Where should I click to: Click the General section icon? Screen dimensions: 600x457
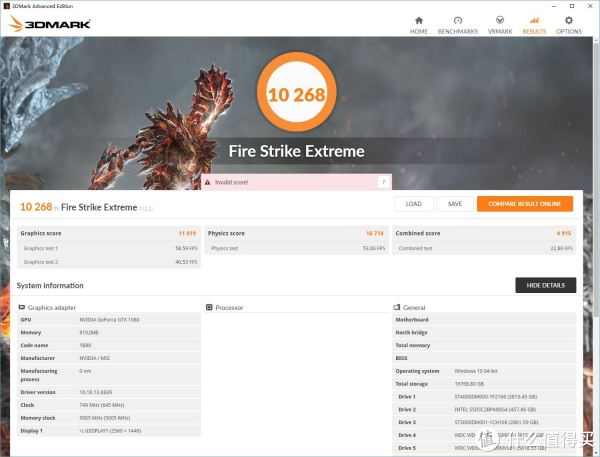tap(397, 307)
